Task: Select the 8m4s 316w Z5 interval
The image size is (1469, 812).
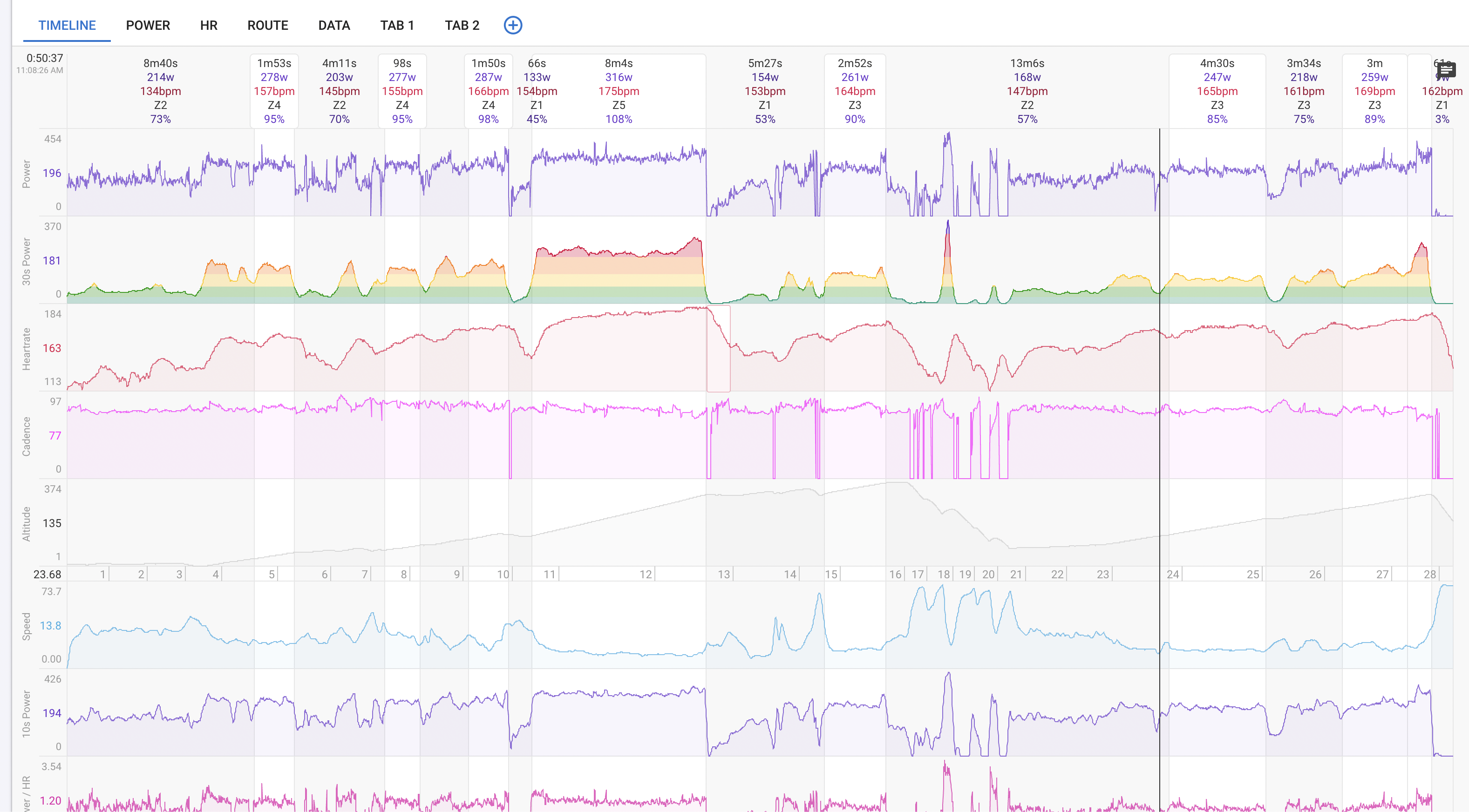Action: pos(619,91)
